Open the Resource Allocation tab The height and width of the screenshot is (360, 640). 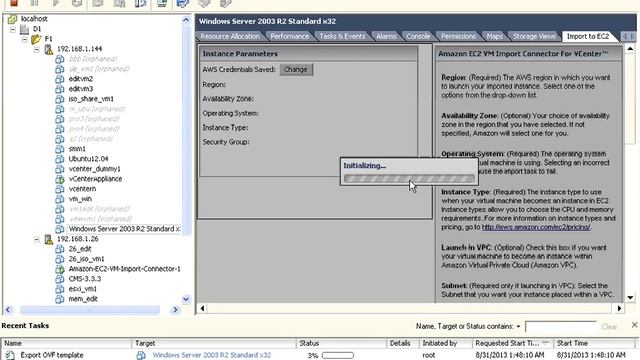[x=230, y=36]
